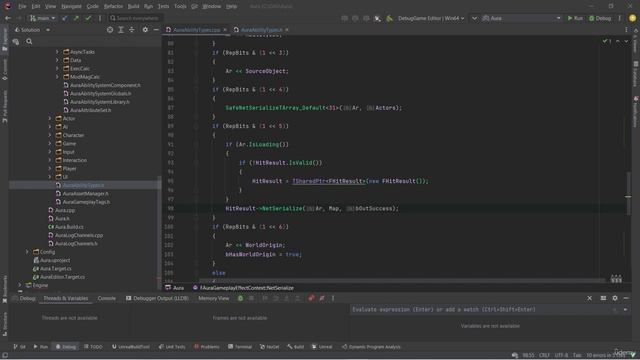Open the Tools menu
The height and width of the screenshot is (360, 640).
180,7
